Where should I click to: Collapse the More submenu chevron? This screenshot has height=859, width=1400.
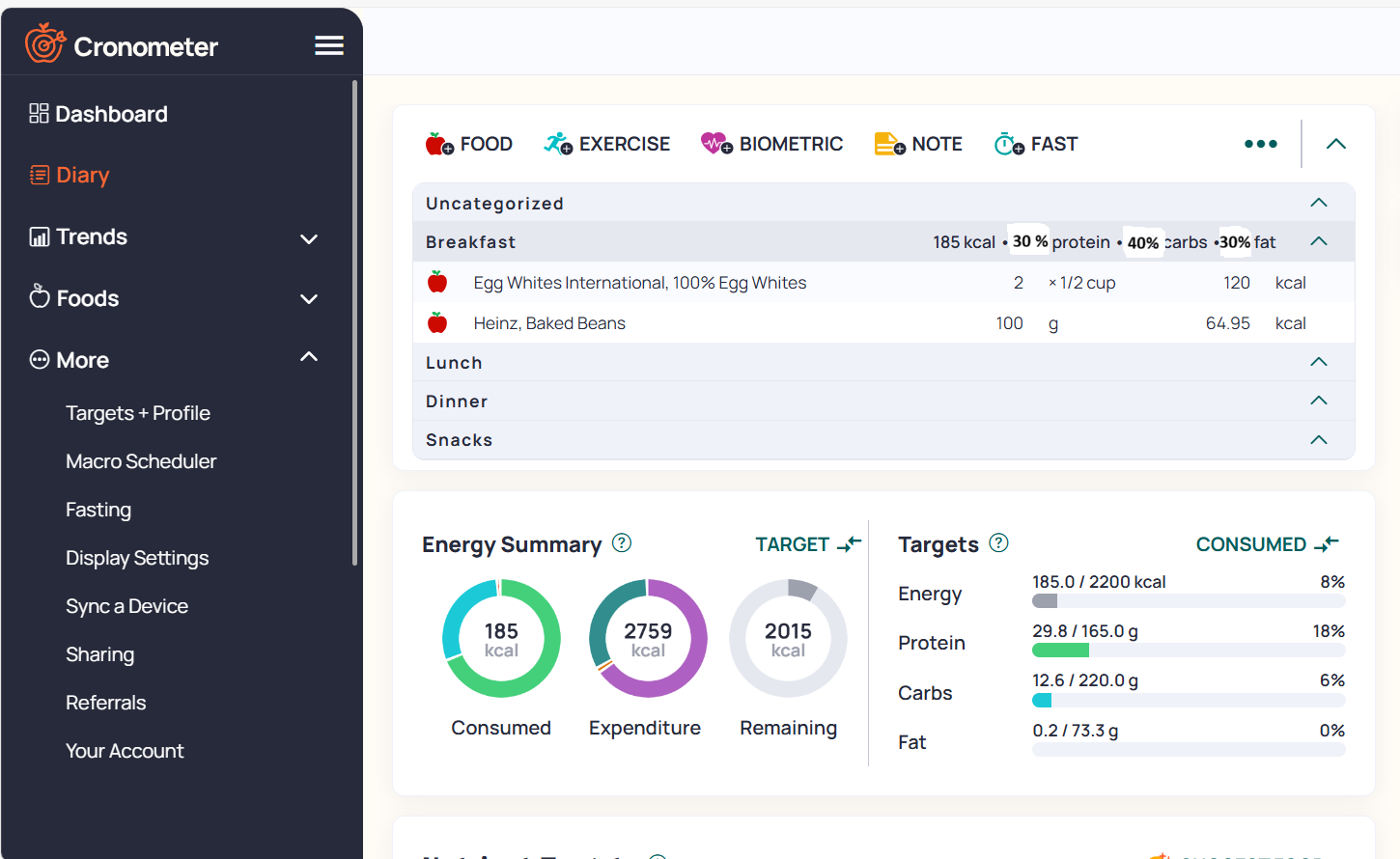pos(309,357)
